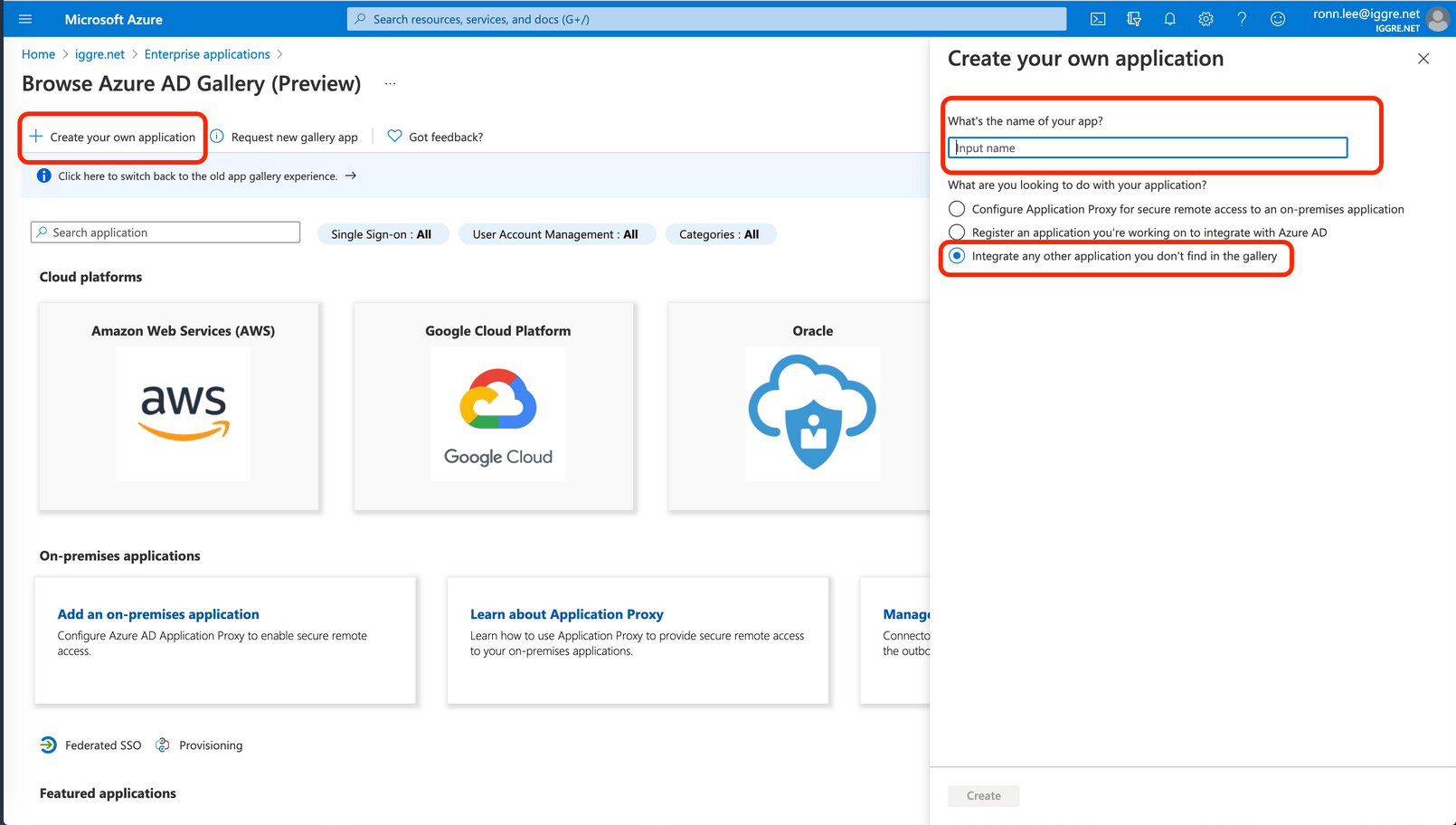View notifications using the bell icon
This screenshot has width=1456, height=825.
1170,19
